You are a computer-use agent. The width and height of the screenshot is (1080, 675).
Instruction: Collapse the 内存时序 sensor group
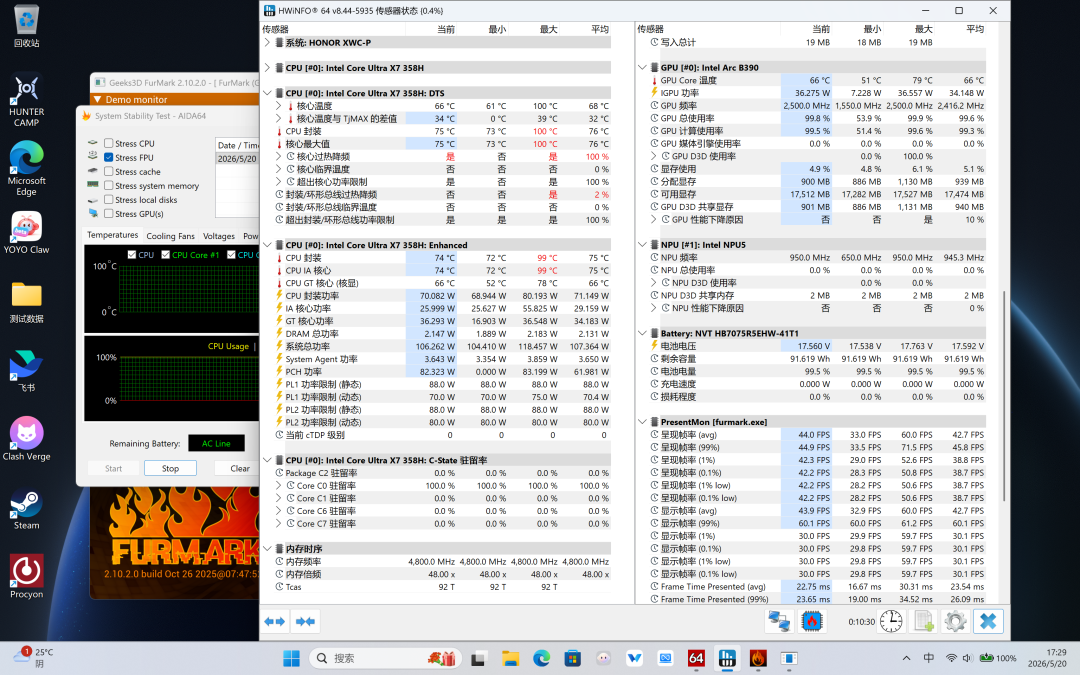[267, 549]
